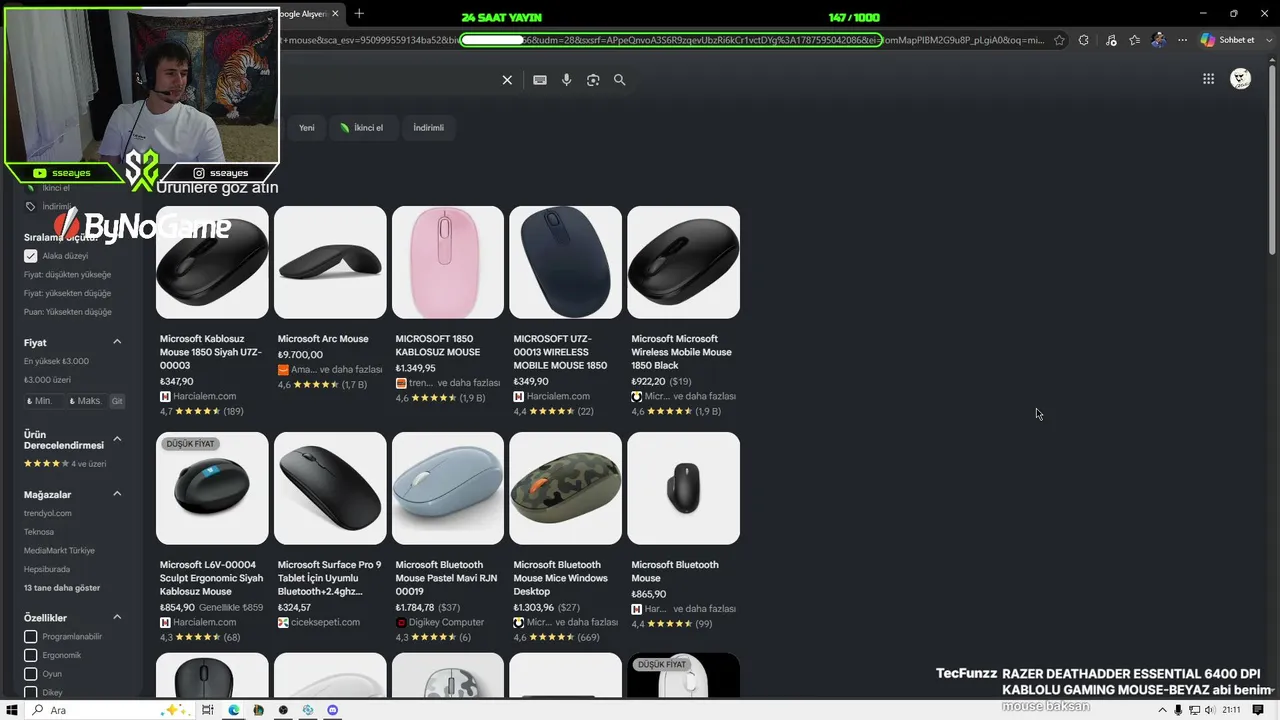1280x720 pixels.
Task: Open the browser favorites list icon
Action: click(1135, 40)
